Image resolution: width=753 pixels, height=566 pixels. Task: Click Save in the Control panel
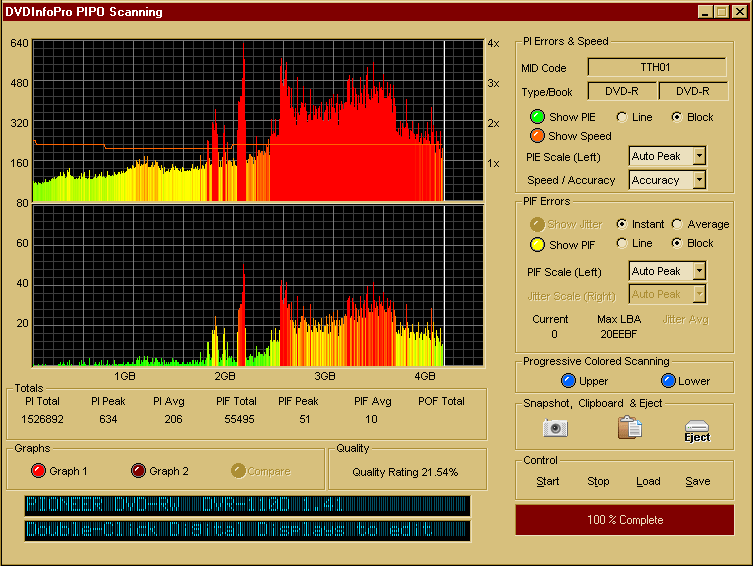pyautogui.click(x=697, y=481)
